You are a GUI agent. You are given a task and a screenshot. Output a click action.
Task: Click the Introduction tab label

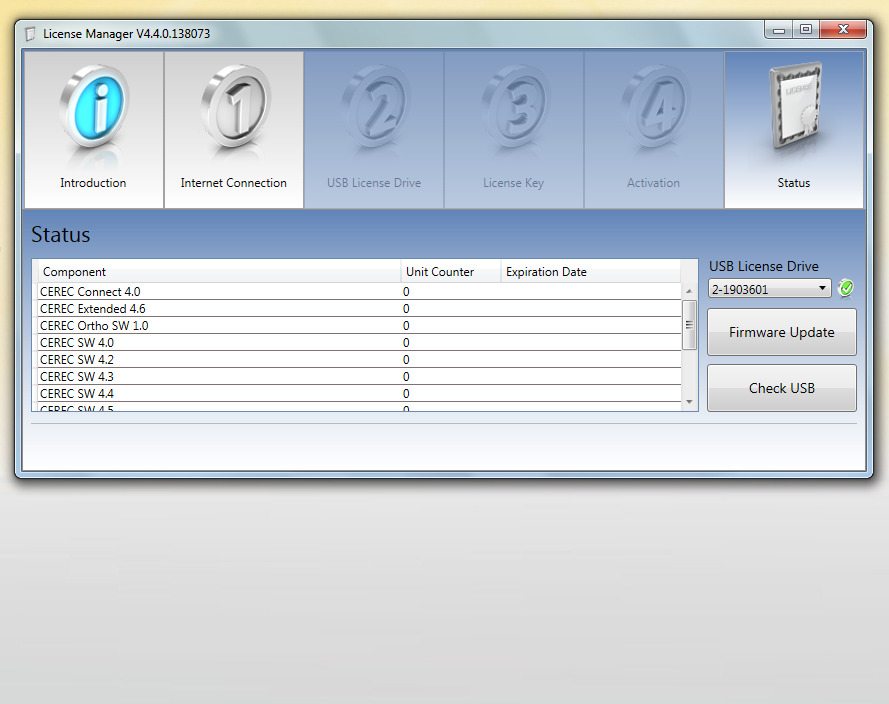point(94,183)
